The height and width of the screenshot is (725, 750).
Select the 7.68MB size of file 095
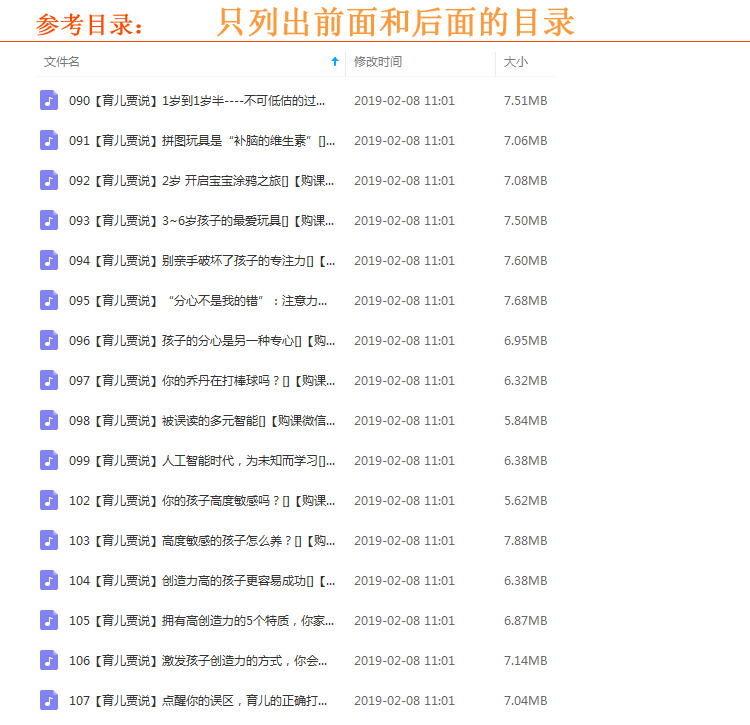tap(525, 300)
